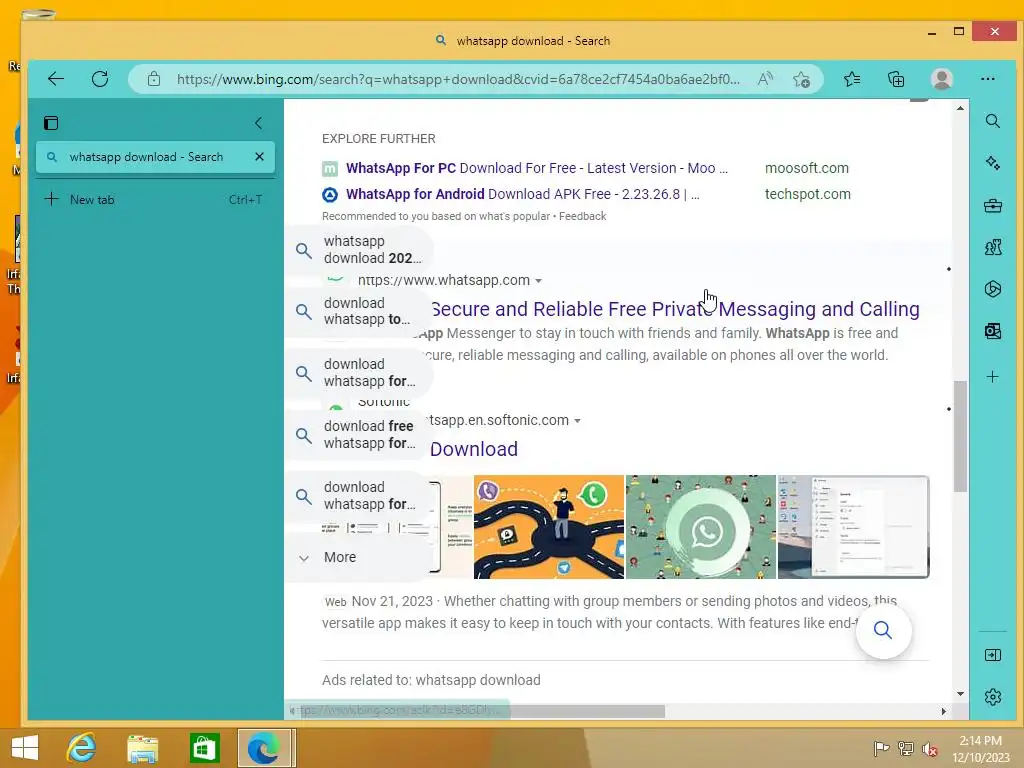
Task: Switch to whatsapp download - Search tab
Action: click(x=155, y=157)
